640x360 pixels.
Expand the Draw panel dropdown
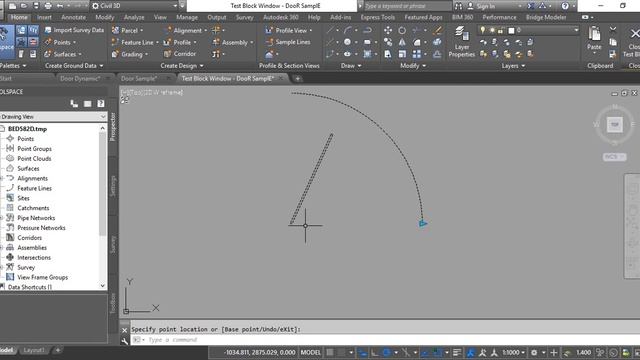click(351, 66)
